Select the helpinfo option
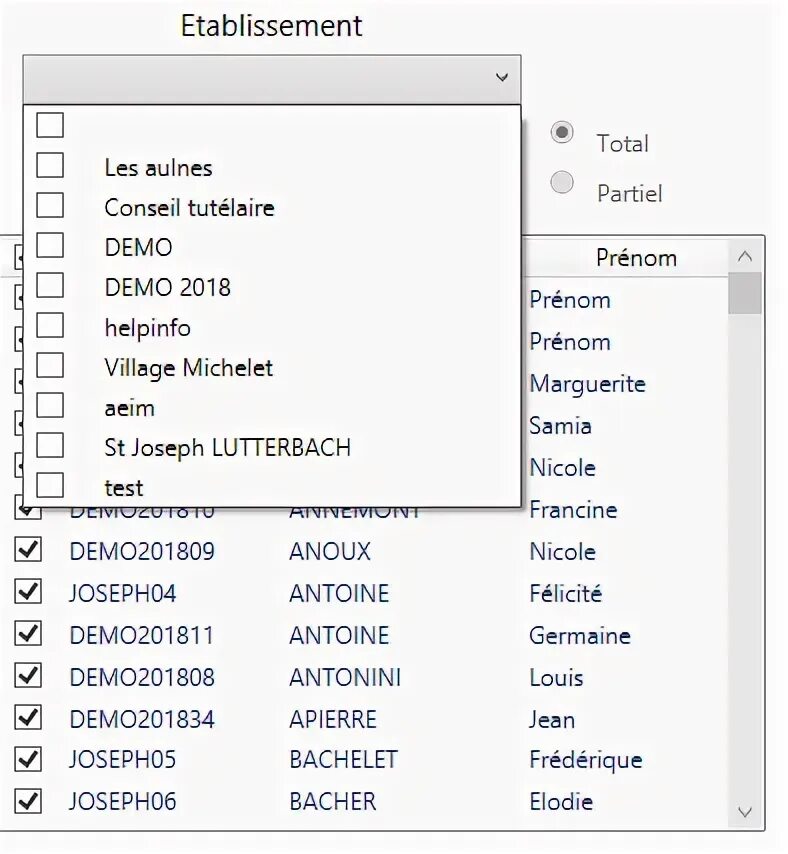This screenshot has width=788, height=854. [147, 327]
